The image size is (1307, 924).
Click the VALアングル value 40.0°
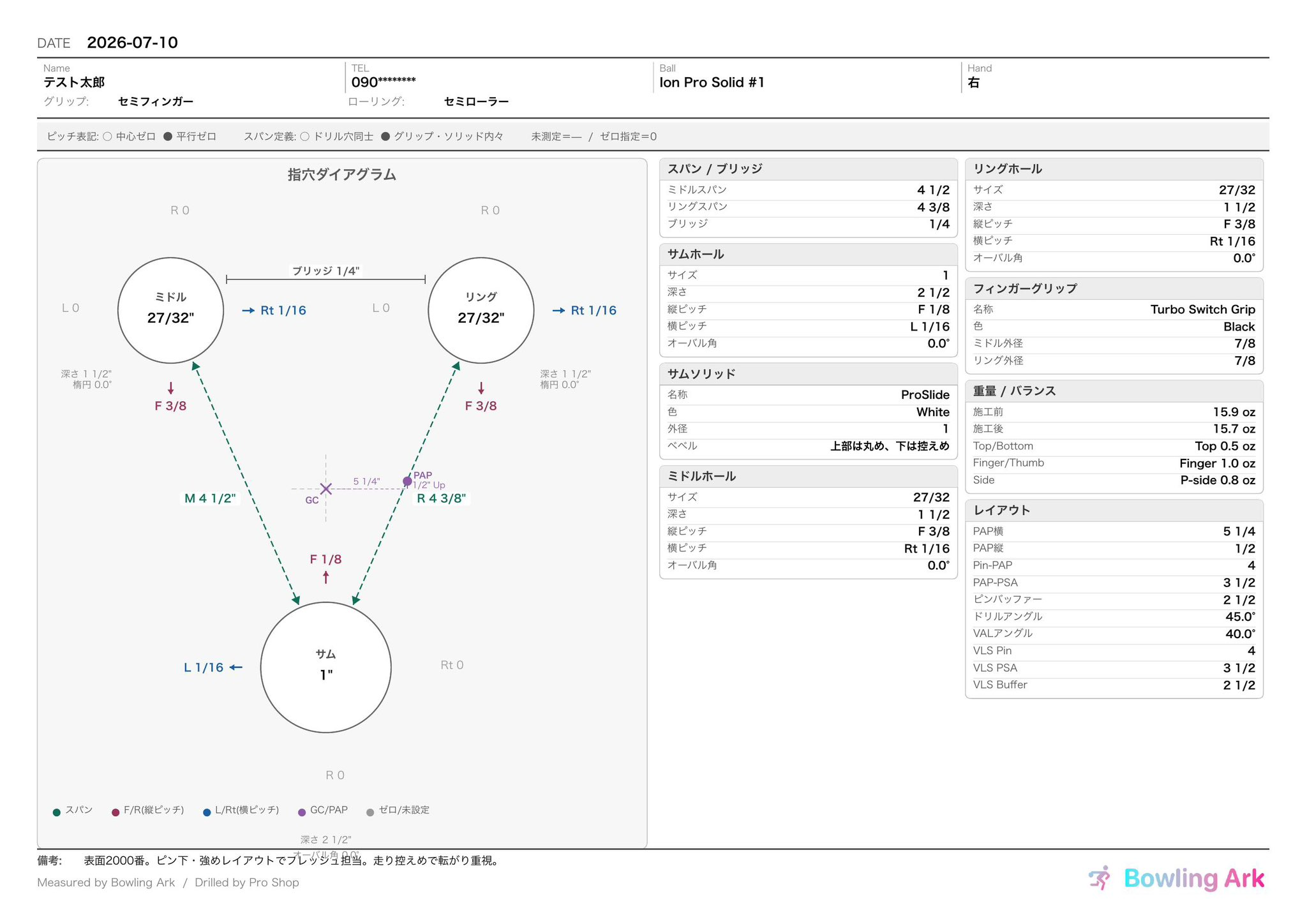pos(1240,634)
